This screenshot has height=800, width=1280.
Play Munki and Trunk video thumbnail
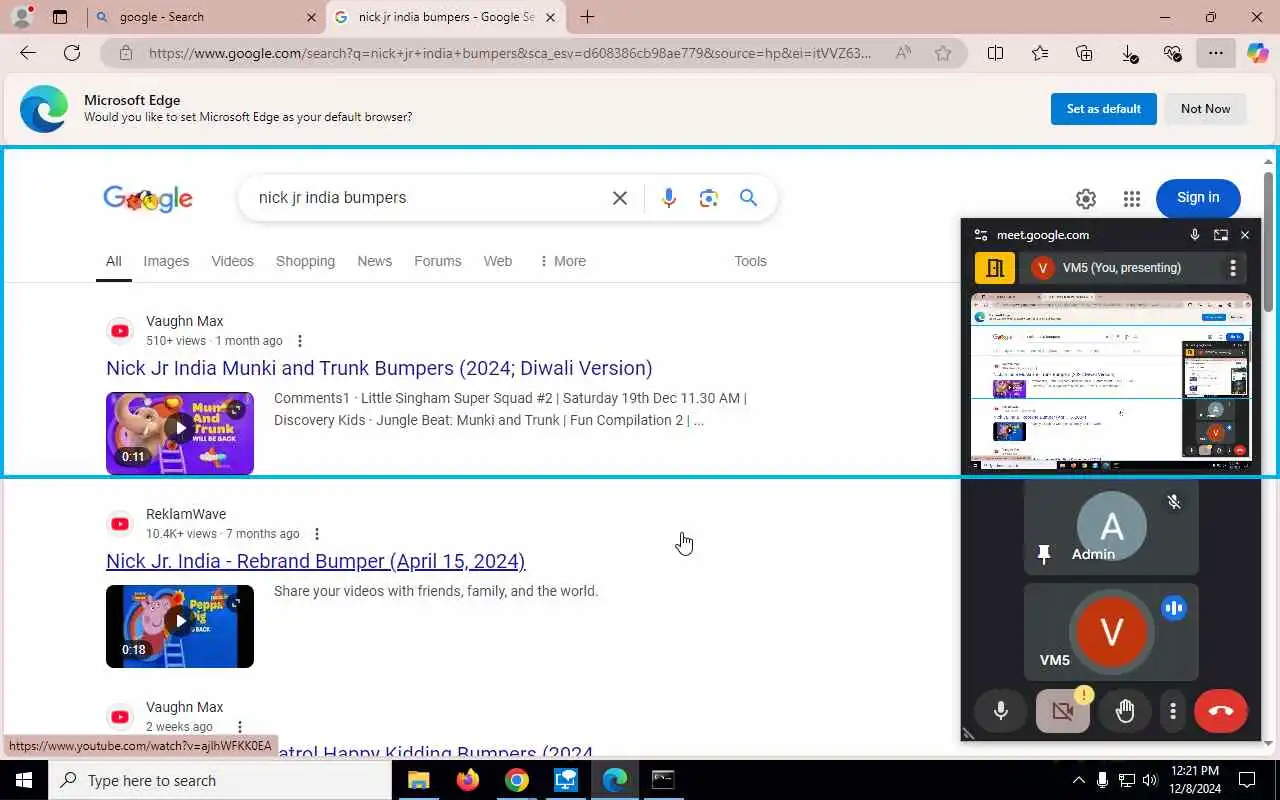pos(180,433)
